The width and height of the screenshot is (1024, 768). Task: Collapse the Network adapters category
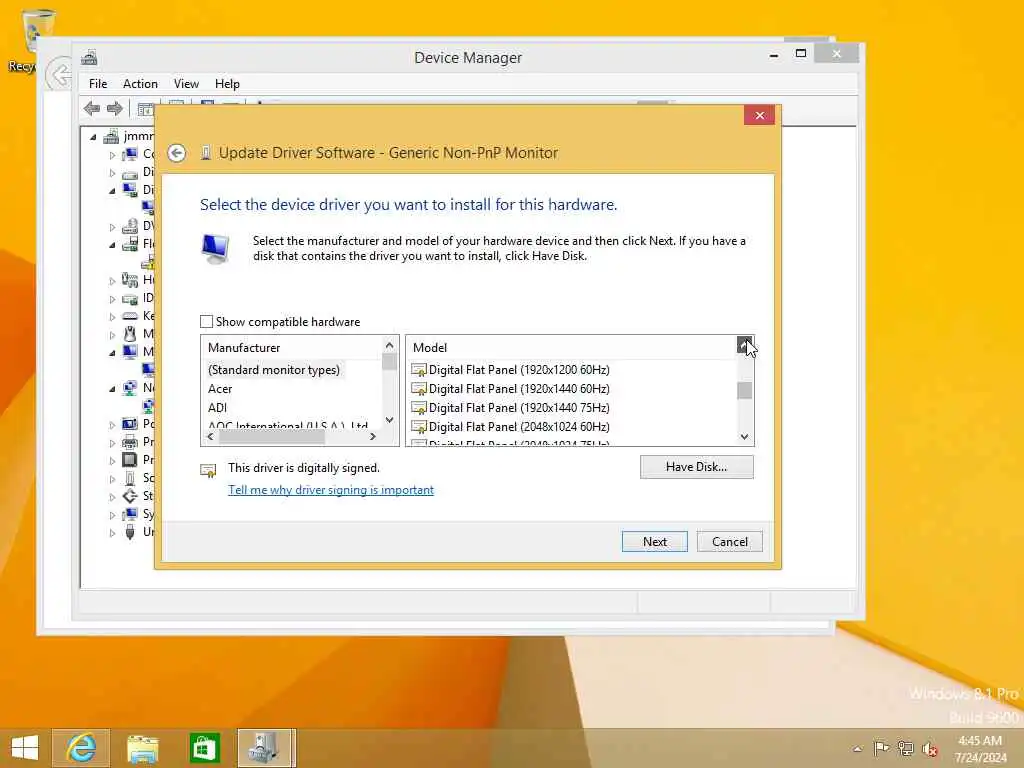coord(112,389)
